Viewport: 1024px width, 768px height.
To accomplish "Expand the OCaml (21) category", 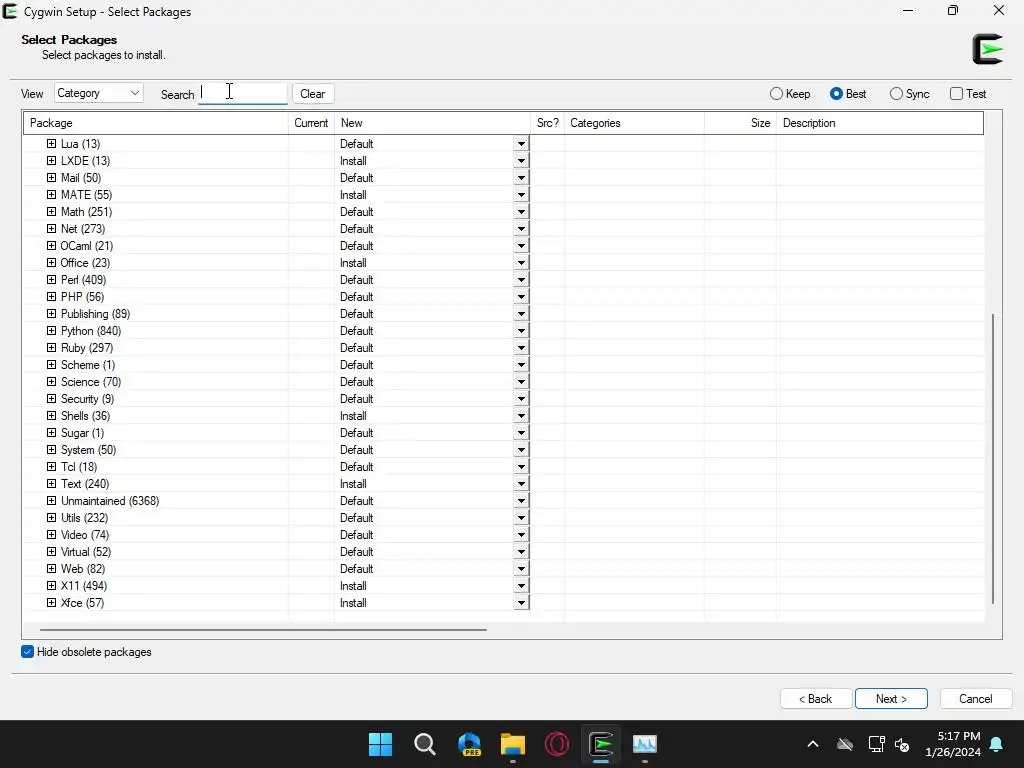I will point(52,246).
